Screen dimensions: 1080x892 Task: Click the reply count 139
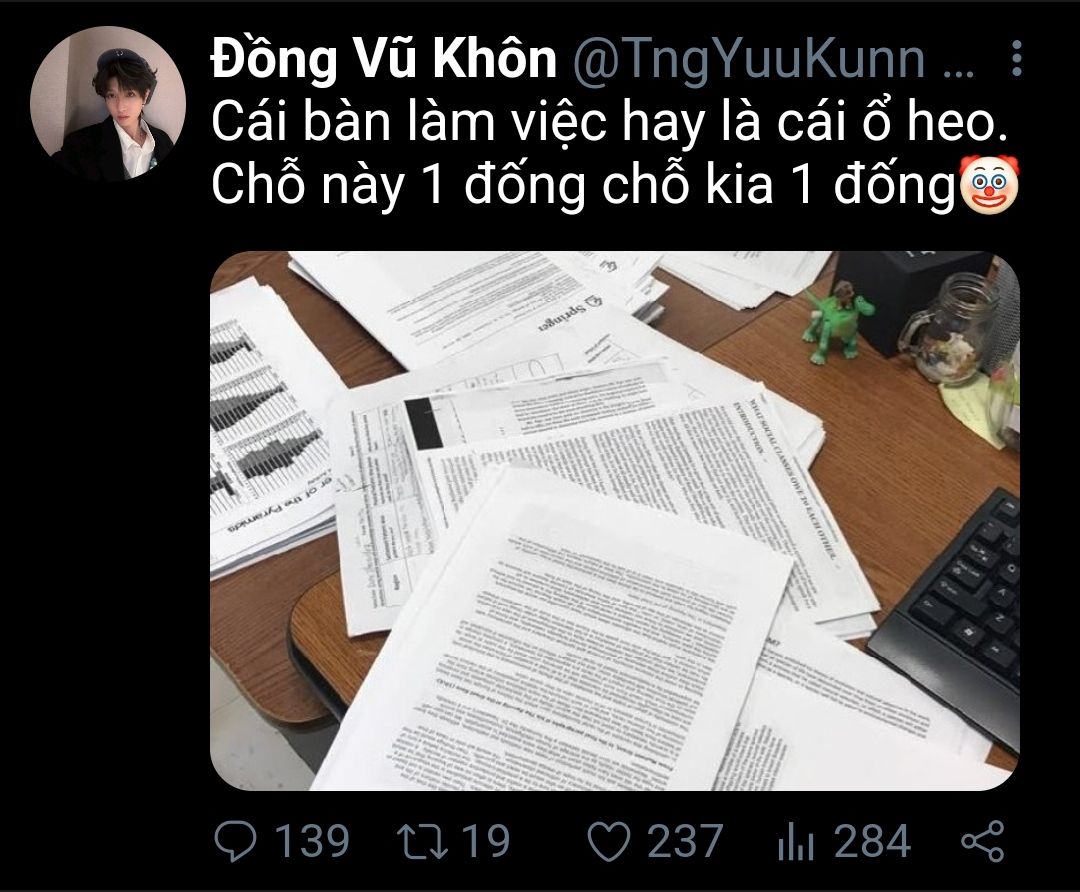pos(312,841)
